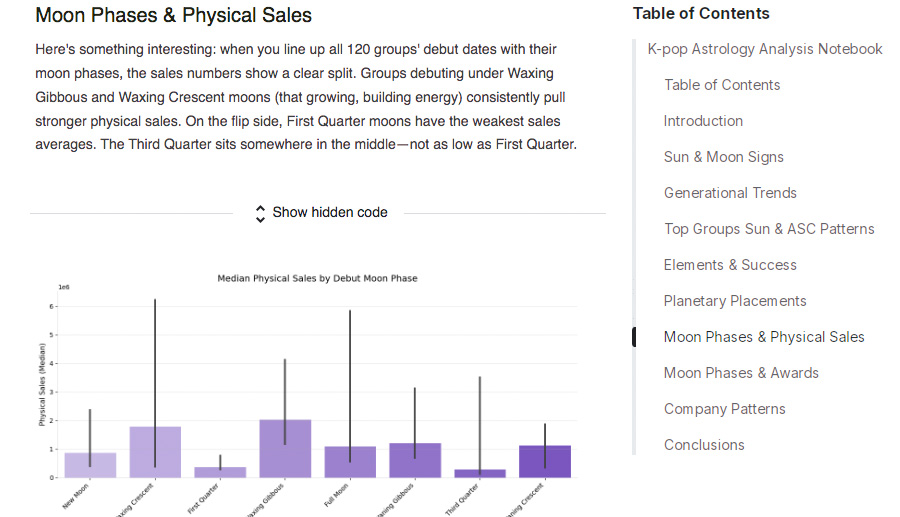Jump to Planetary Placements
900x517 pixels.
[734, 301]
